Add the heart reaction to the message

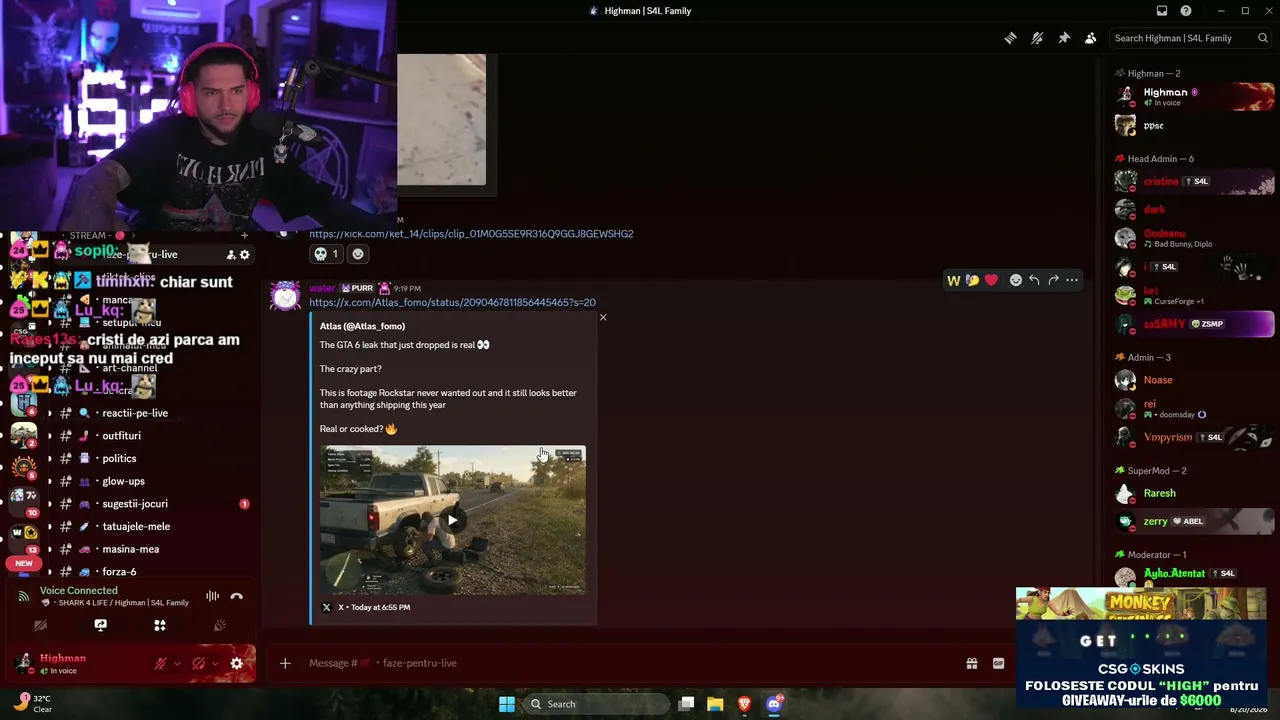coord(991,280)
